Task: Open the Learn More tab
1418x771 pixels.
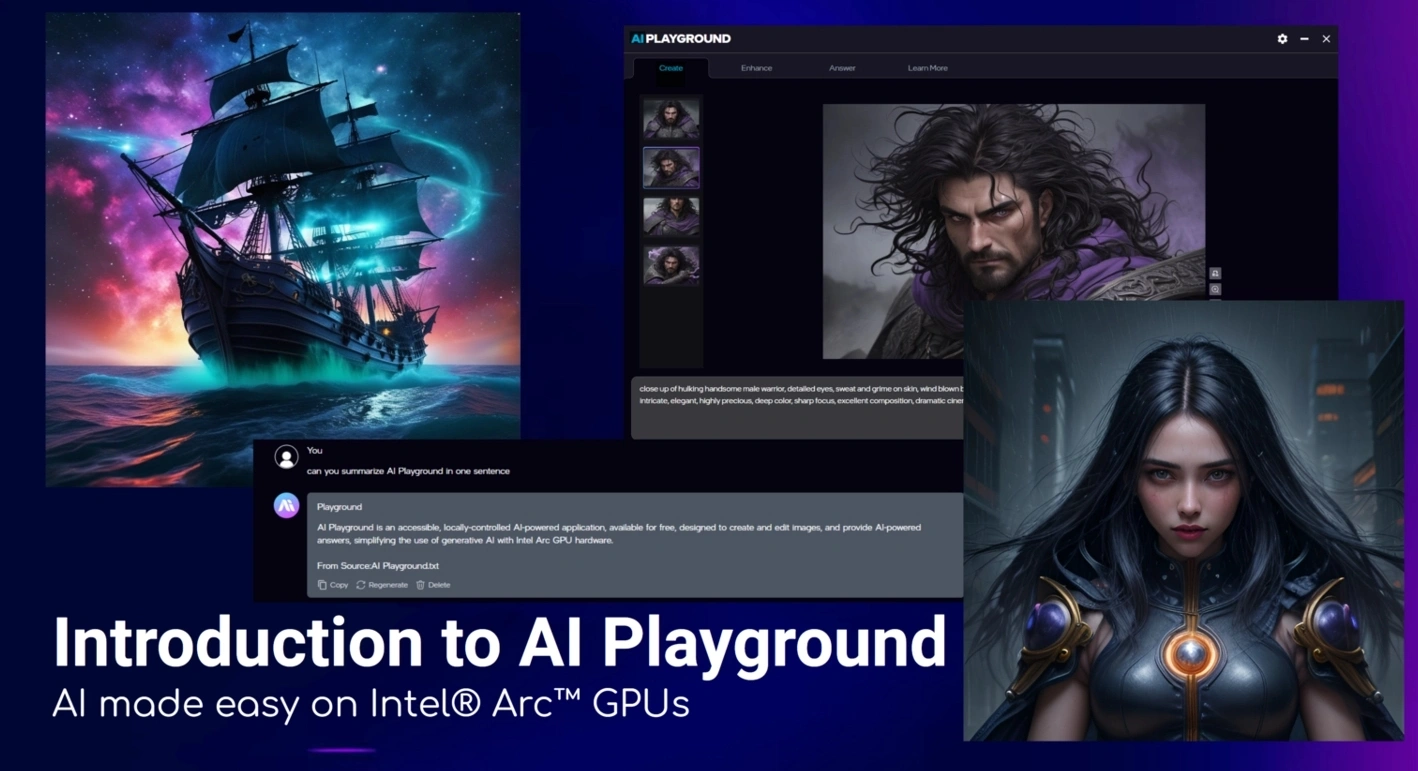Action: [x=928, y=68]
